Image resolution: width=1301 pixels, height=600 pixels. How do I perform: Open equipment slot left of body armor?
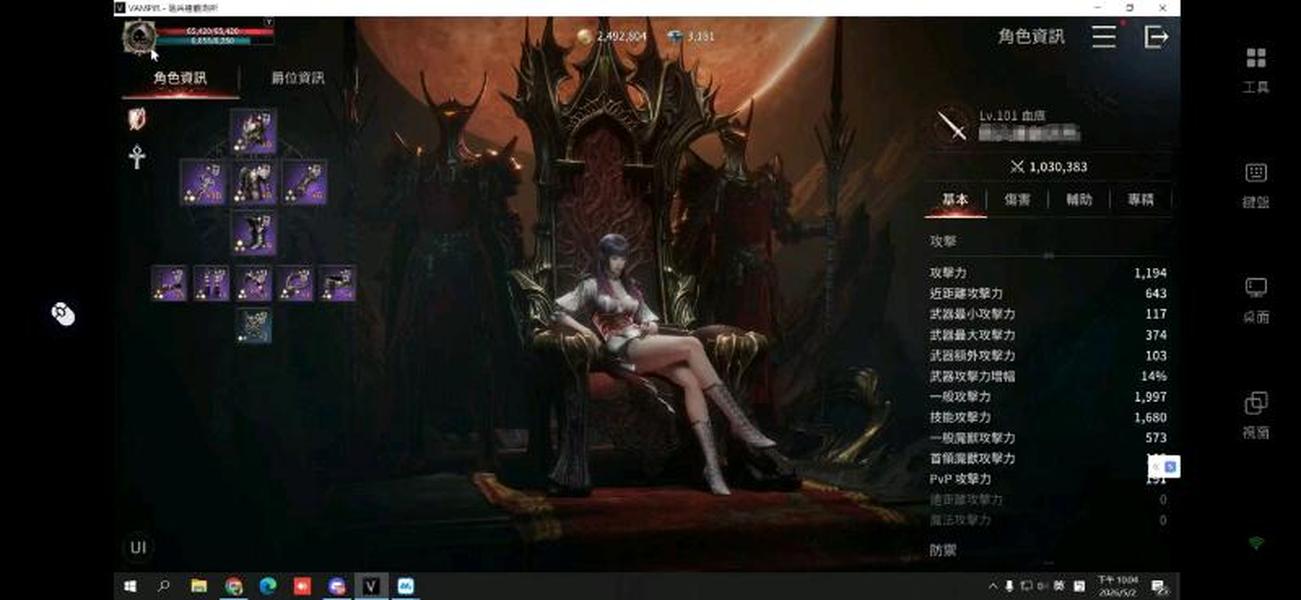pyautogui.click(x=203, y=182)
